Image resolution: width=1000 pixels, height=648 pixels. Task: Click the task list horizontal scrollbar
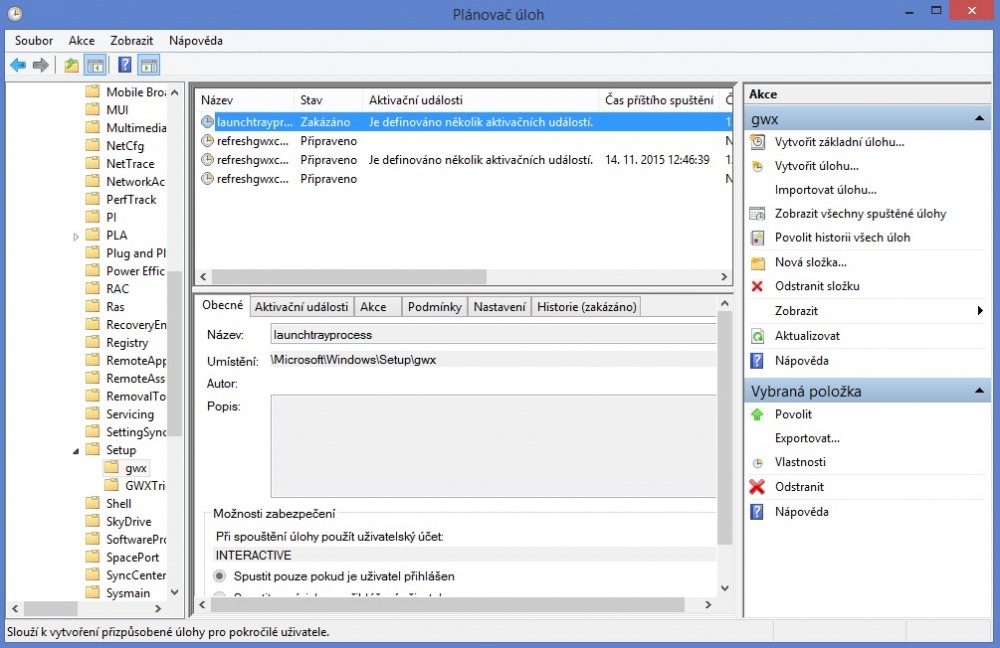tap(350, 277)
